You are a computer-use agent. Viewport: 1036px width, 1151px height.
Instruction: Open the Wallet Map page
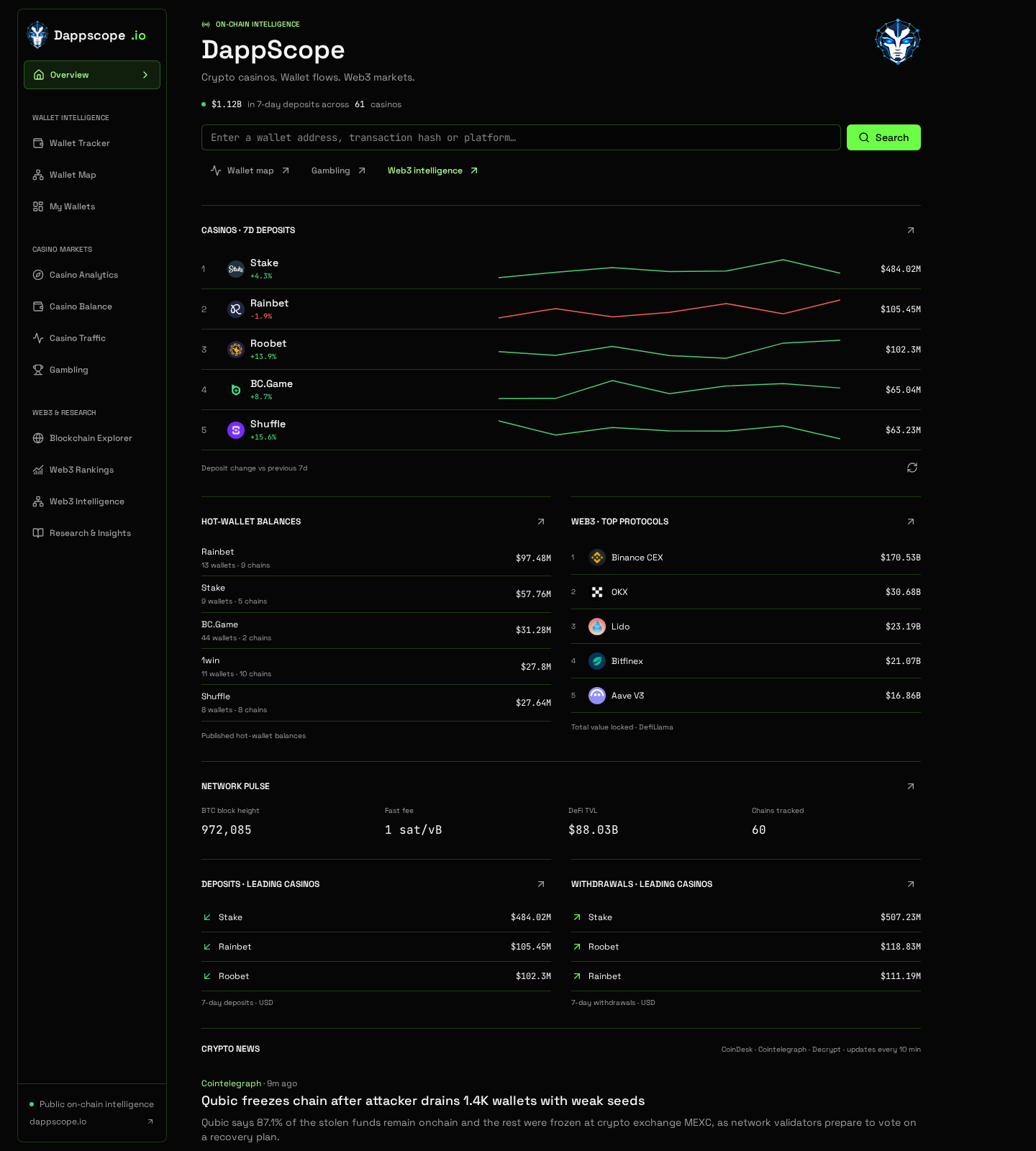coord(92,175)
